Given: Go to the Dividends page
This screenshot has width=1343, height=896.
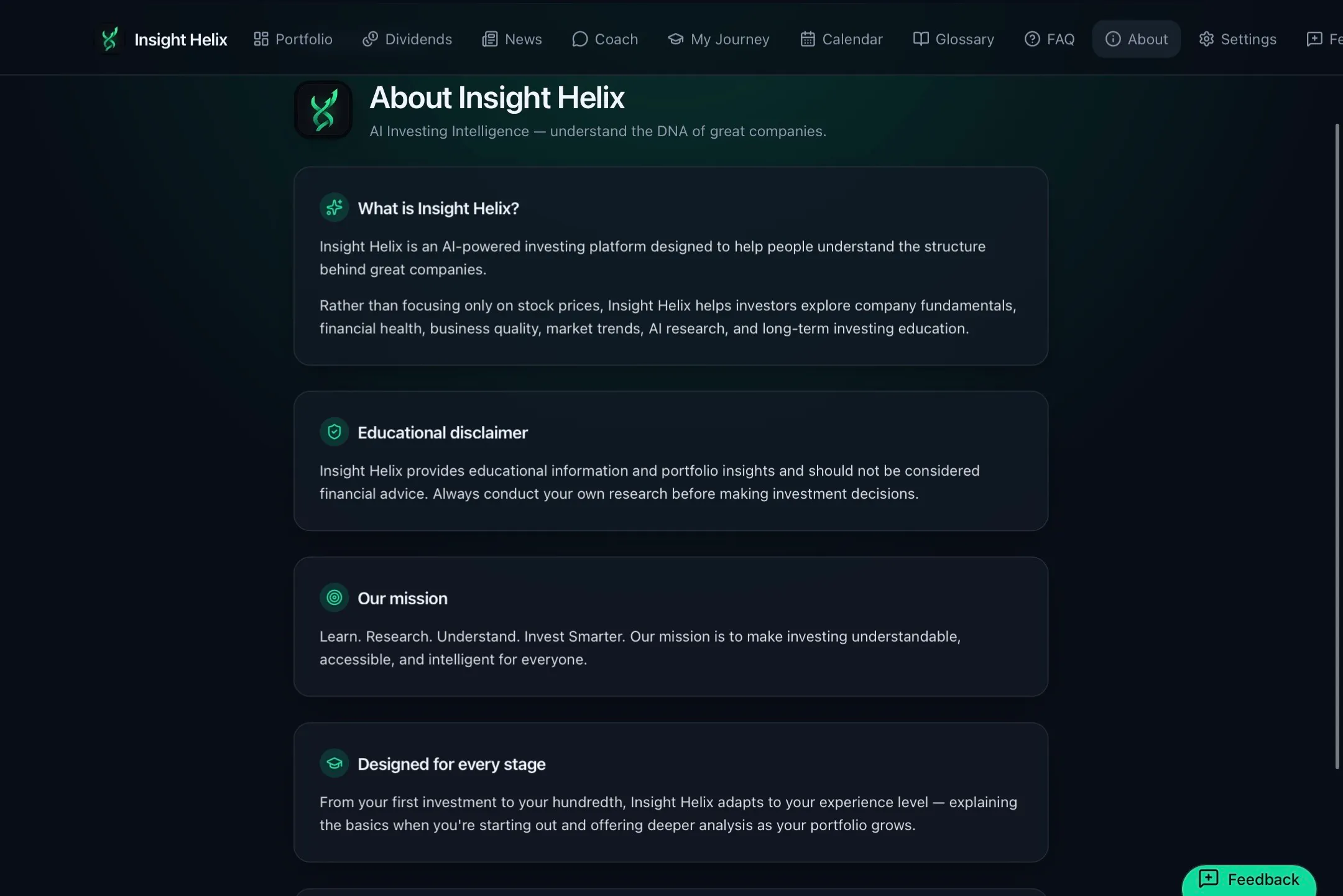Looking at the screenshot, I should [x=407, y=39].
